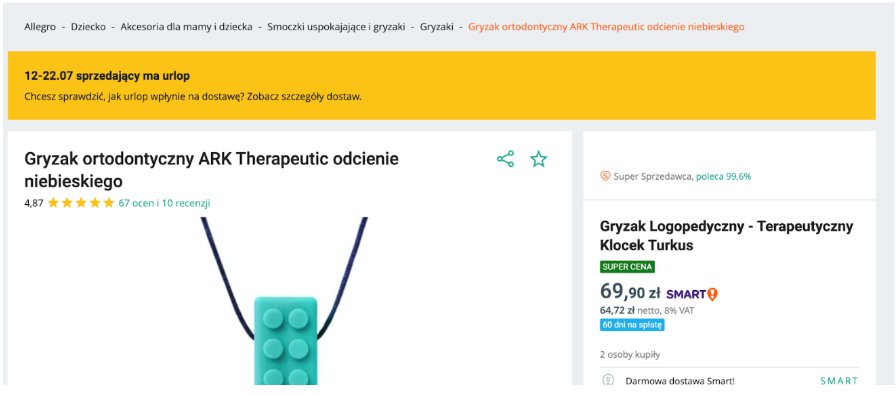Click the 60 dni na spłatę badge
Image resolution: width=896 pixels, height=396 pixels.
tap(632, 325)
